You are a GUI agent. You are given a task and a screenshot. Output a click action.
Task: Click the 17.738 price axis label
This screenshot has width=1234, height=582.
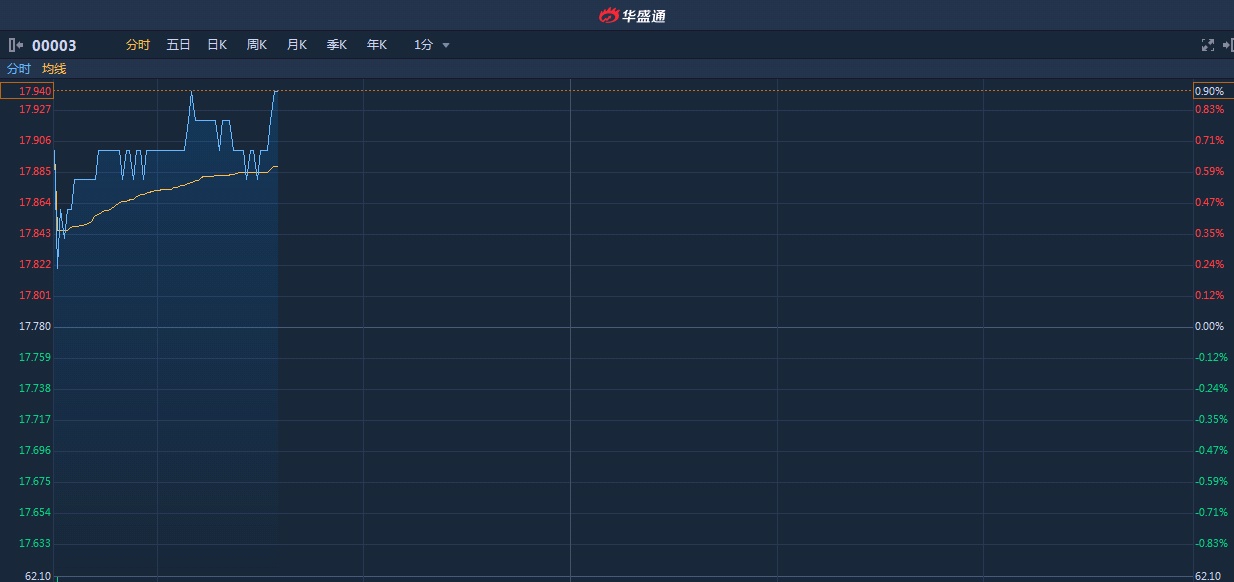point(35,388)
